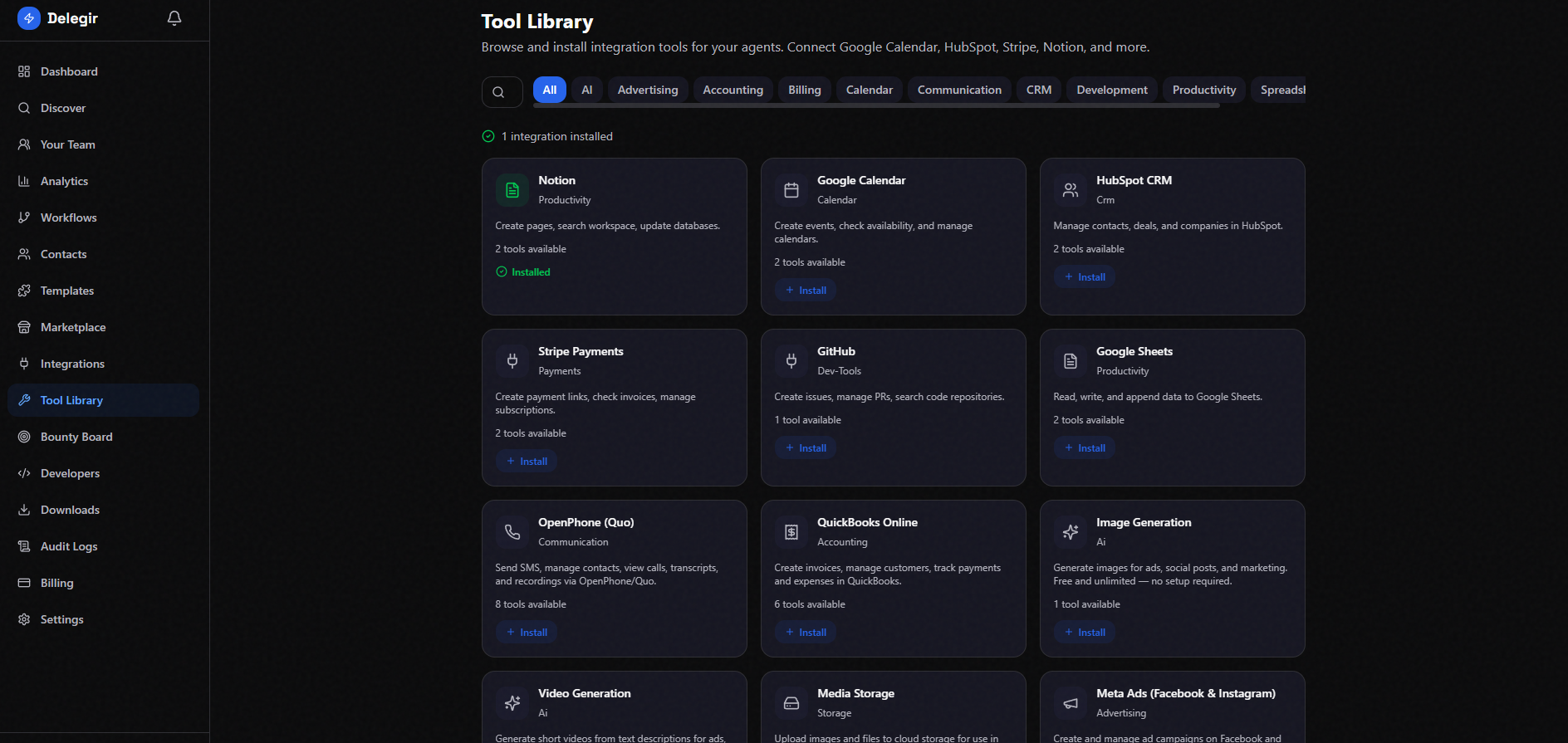Screen dimensions: 1568x743
Task: Install Google Calendar integration
Action: coord(806,291)
